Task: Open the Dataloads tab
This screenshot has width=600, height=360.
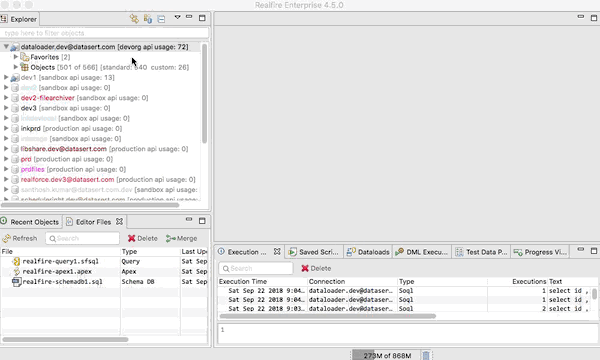Action: coord(368,252)
